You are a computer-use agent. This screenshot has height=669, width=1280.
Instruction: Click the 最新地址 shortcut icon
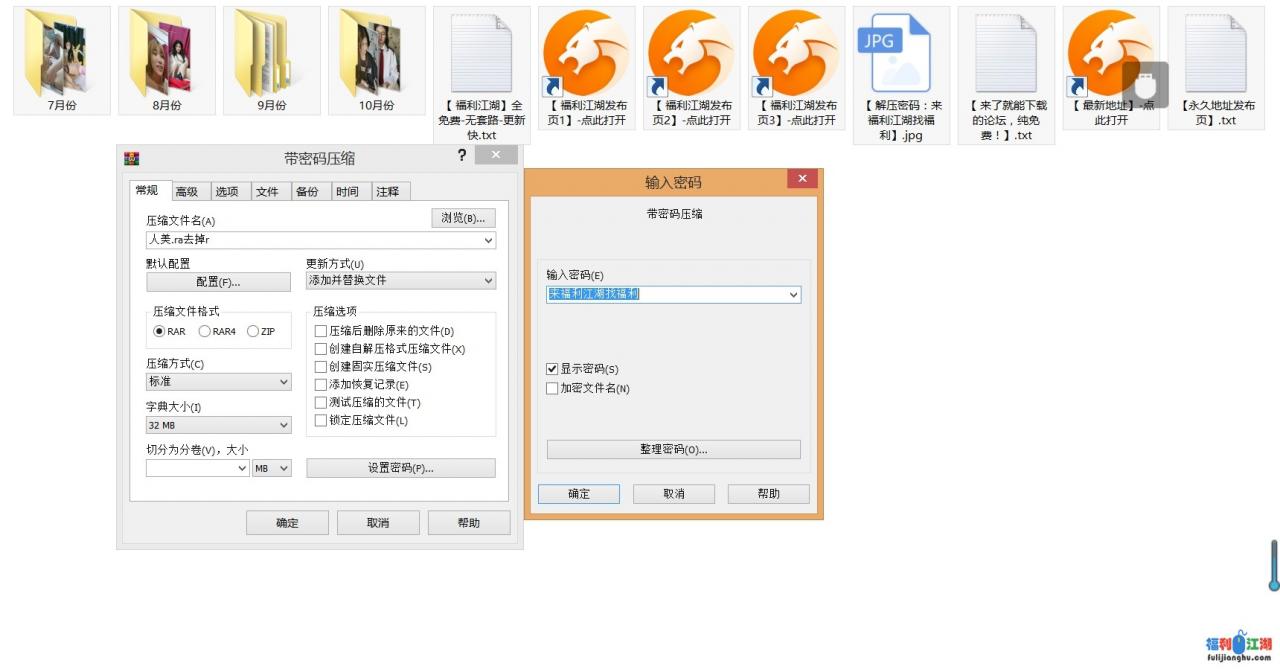click(1110, 55)
